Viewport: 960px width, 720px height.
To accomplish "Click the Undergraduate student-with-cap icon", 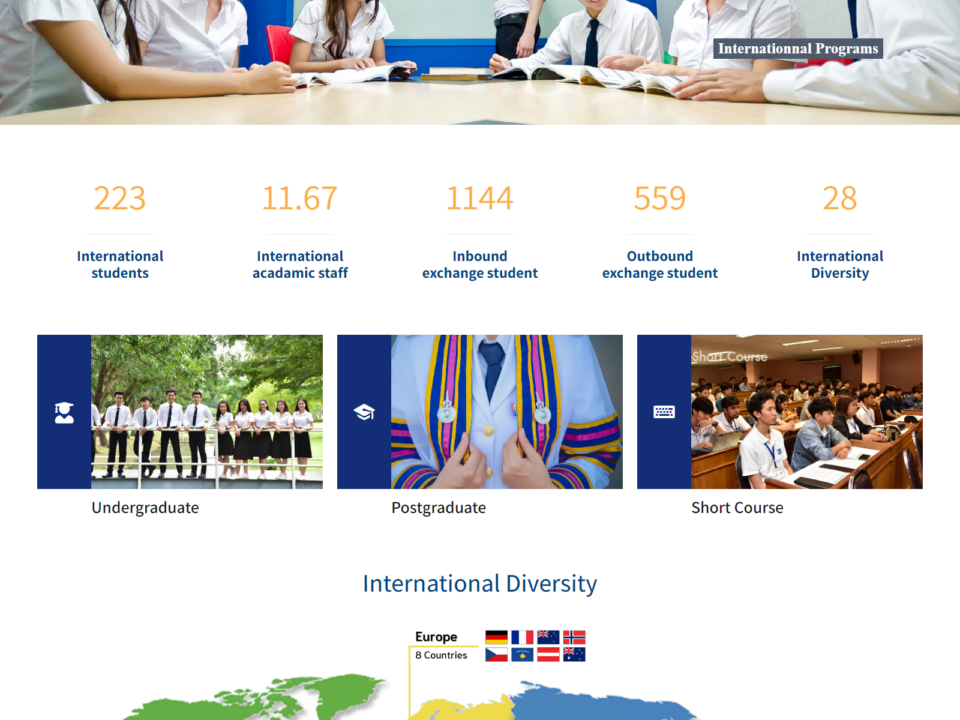I will click(64, 413).
